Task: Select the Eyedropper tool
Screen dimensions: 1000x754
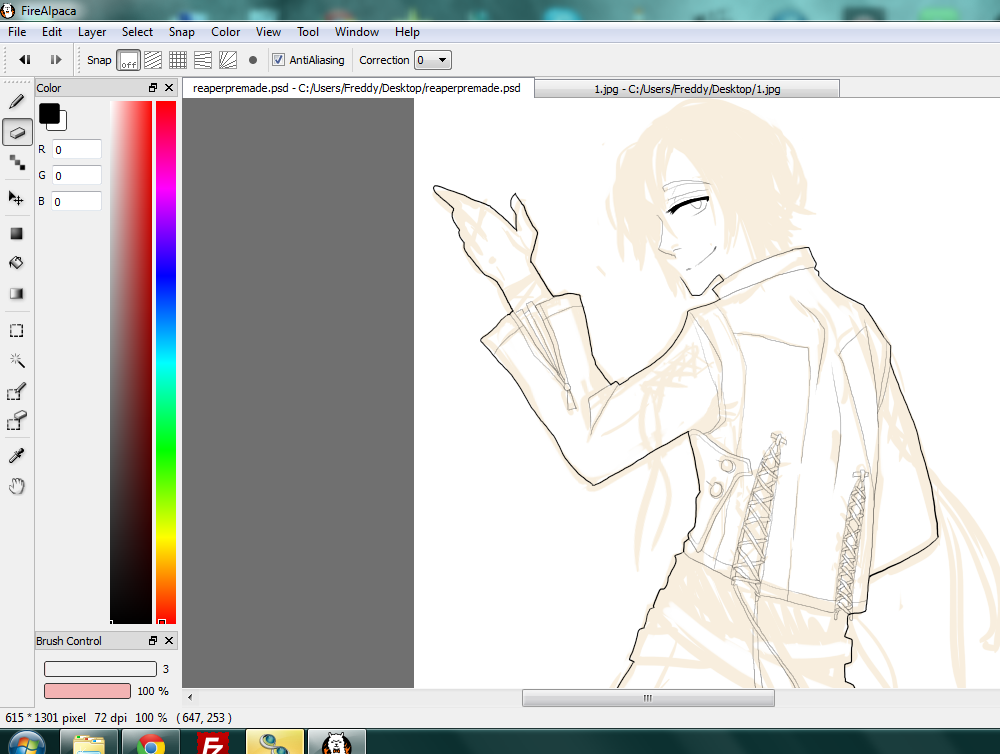Action: click(x=17, y=455)
